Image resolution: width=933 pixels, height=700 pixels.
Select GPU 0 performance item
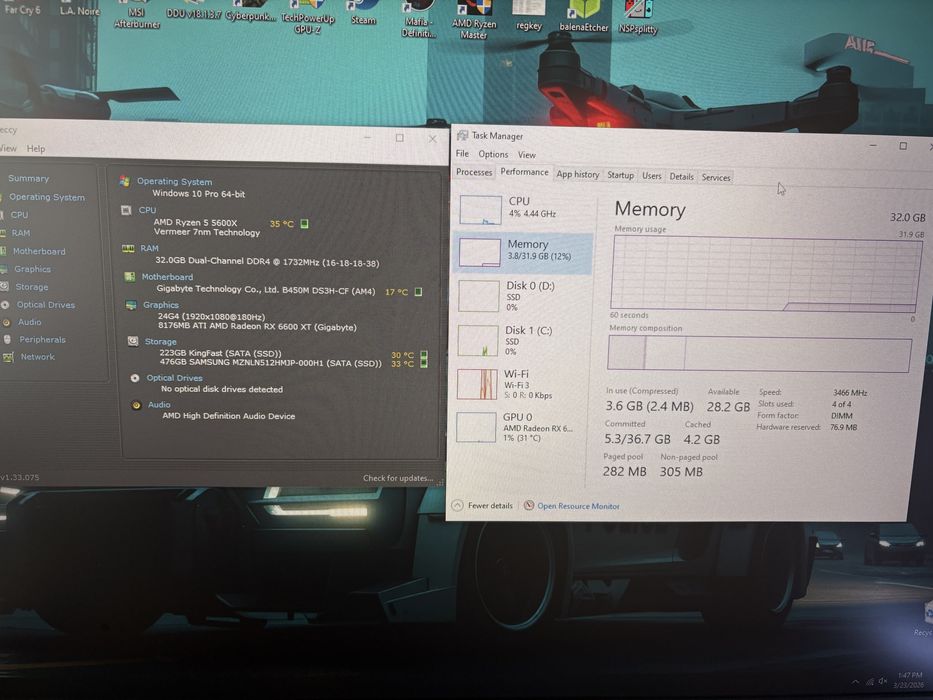[x=521, y=427]
